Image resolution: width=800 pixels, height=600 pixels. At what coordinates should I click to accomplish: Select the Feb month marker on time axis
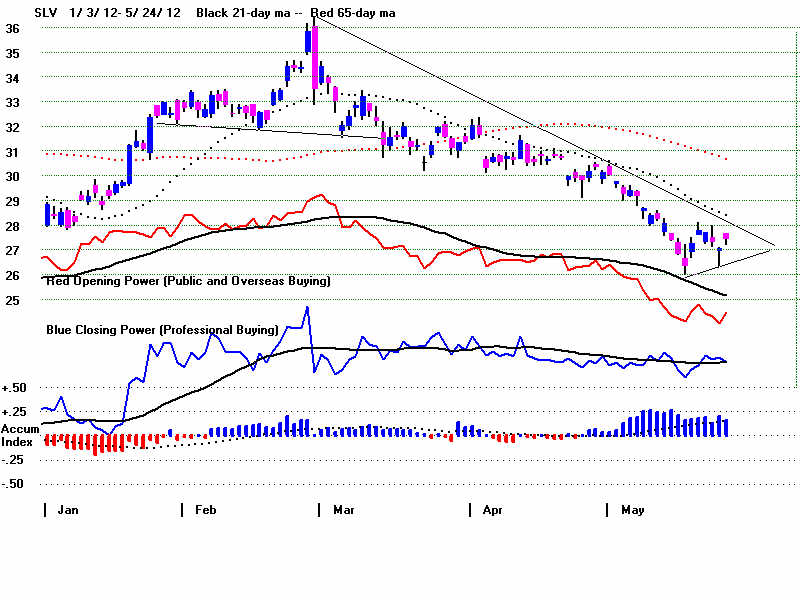[203, 510]
